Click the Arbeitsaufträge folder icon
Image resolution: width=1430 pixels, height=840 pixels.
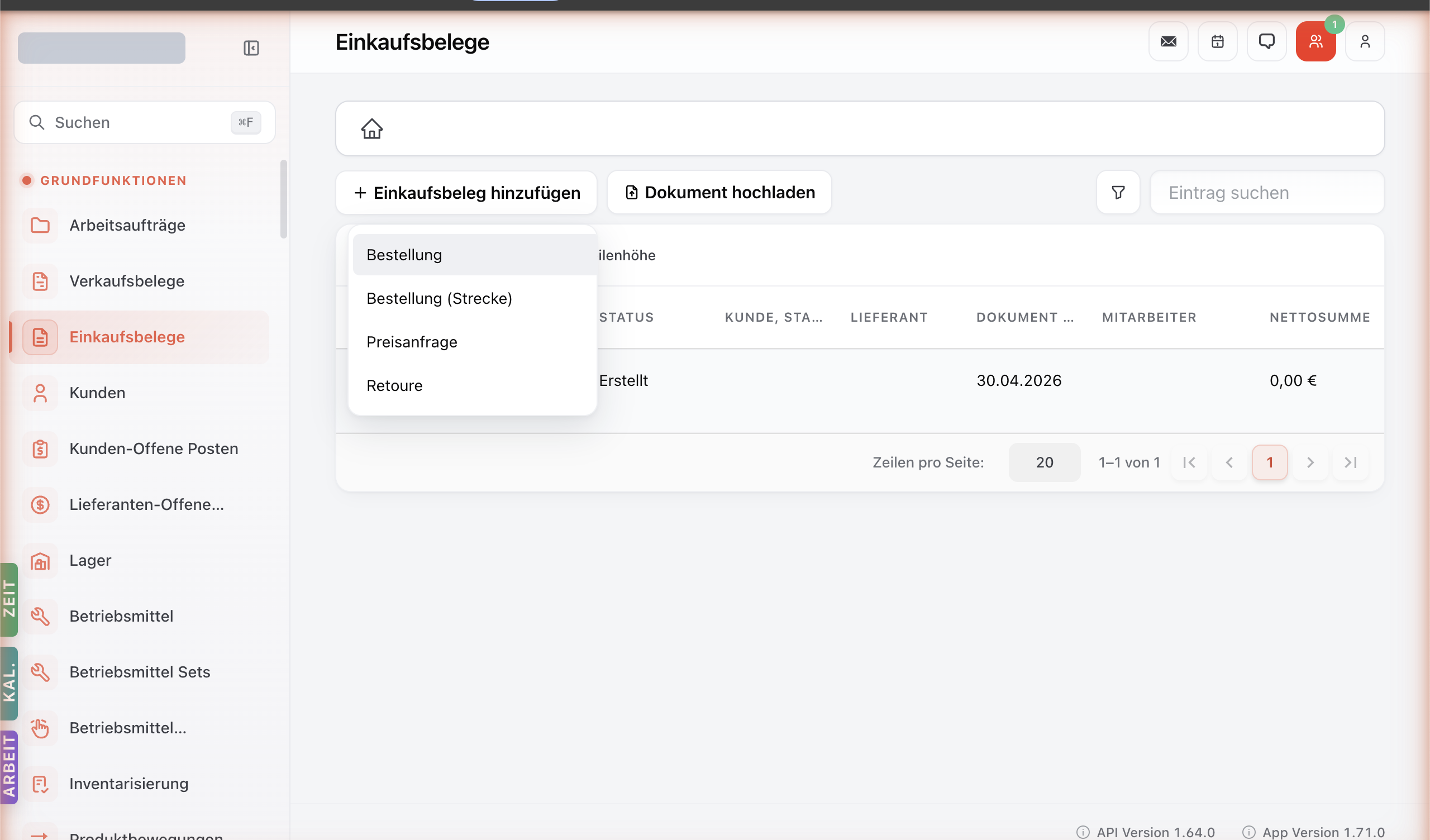point(40,225)
